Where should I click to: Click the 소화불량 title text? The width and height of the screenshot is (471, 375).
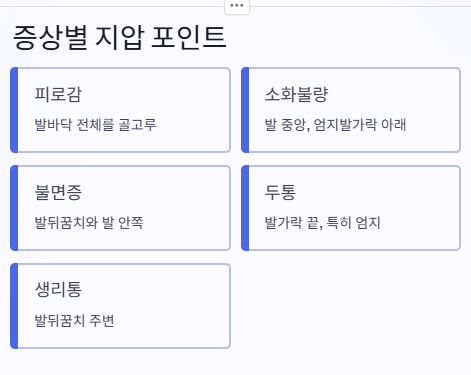[297, 94]
